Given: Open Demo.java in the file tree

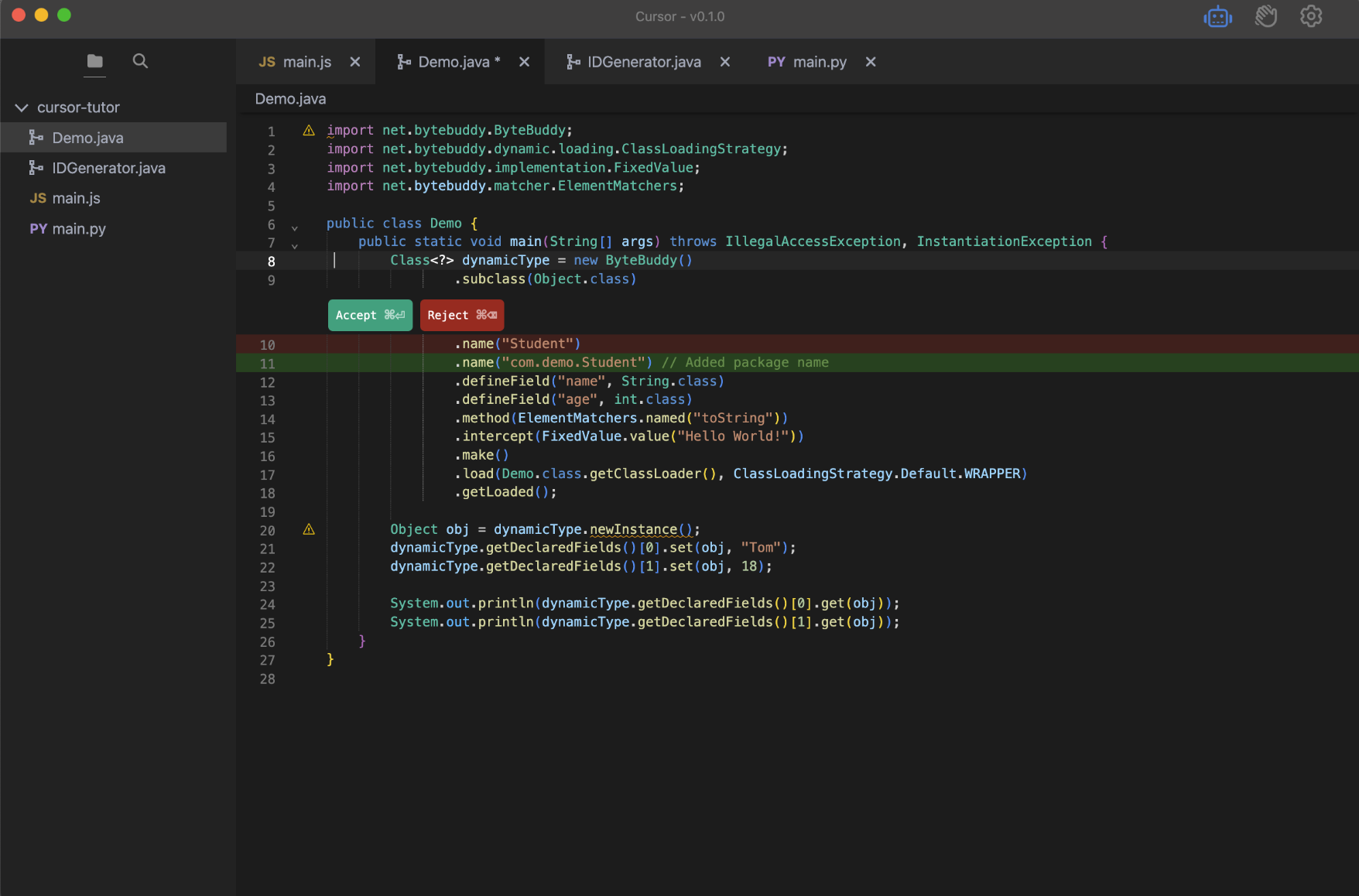Looking at the screenshot, I should (x=114, y=138).
